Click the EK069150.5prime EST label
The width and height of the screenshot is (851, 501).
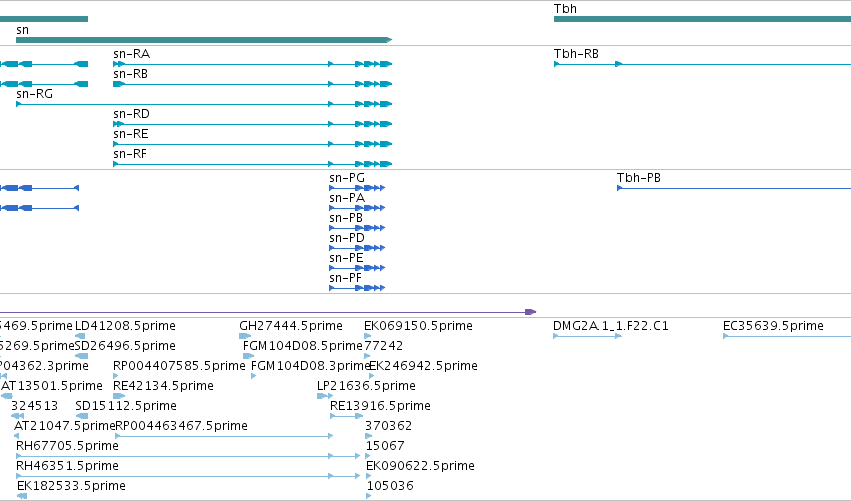pyautogui.click(x=418, y=326)
